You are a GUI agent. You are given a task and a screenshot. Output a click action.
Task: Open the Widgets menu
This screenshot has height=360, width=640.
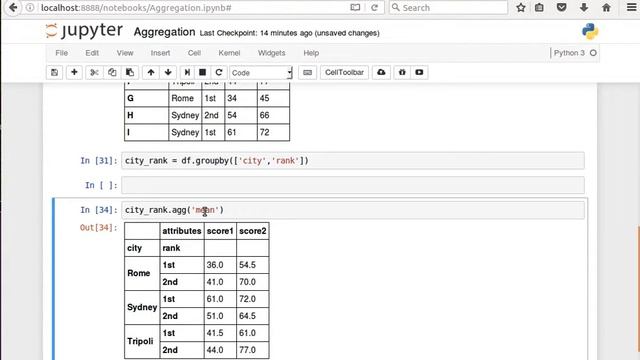click(x=271, y=53)
